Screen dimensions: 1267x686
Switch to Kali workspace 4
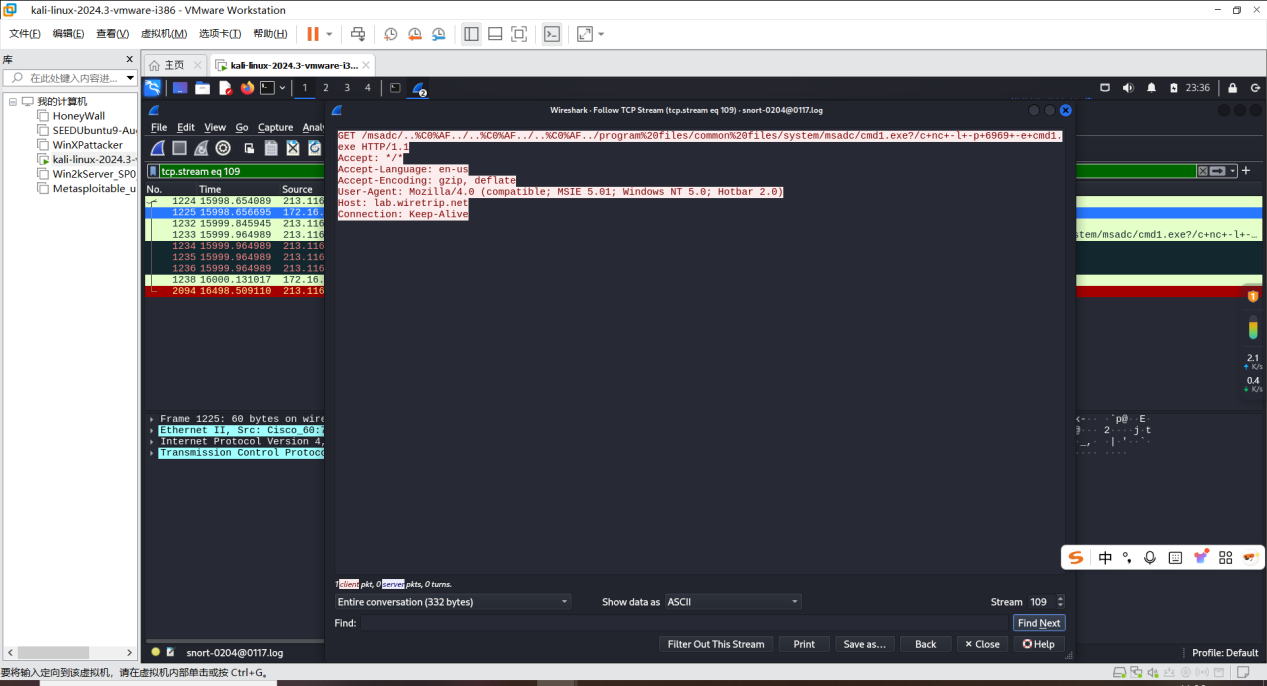368,88
